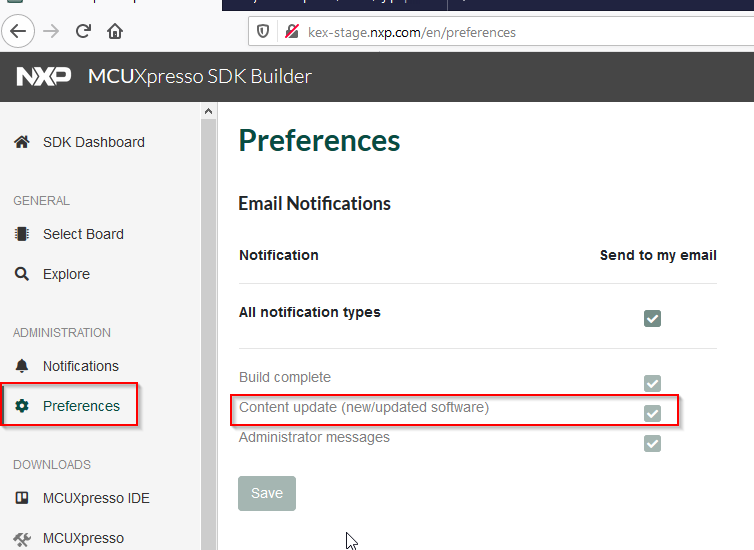Screen dimensions: 754x550
Task: Click the Save button
Action: 267,493
